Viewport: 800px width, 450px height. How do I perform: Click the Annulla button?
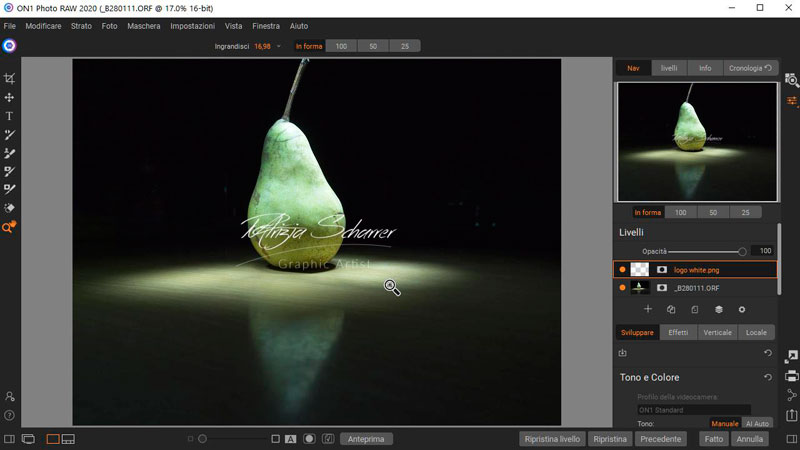(749, 439)
